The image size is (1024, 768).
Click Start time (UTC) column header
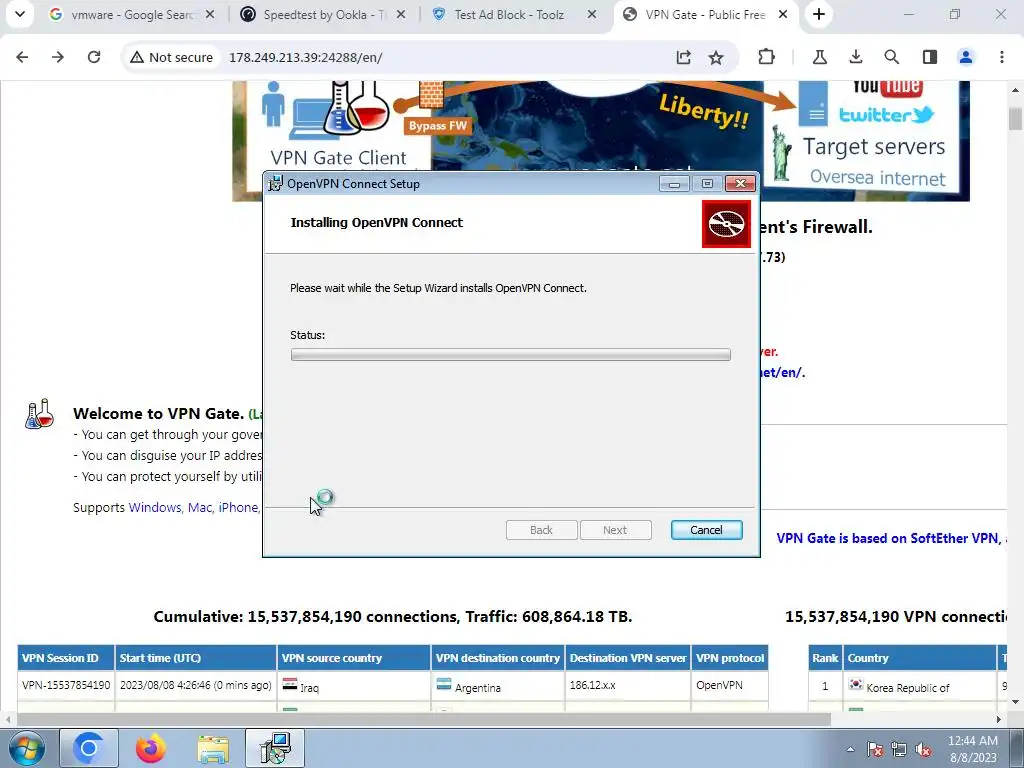(196, 658)
